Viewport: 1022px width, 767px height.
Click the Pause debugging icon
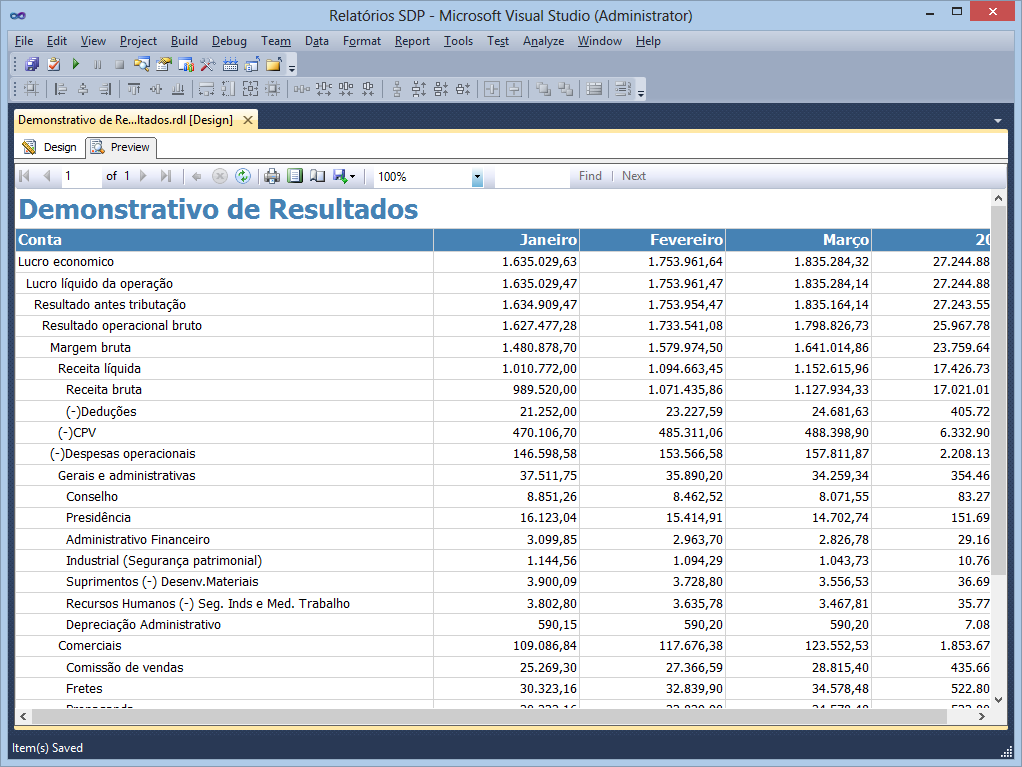(98, 65)
